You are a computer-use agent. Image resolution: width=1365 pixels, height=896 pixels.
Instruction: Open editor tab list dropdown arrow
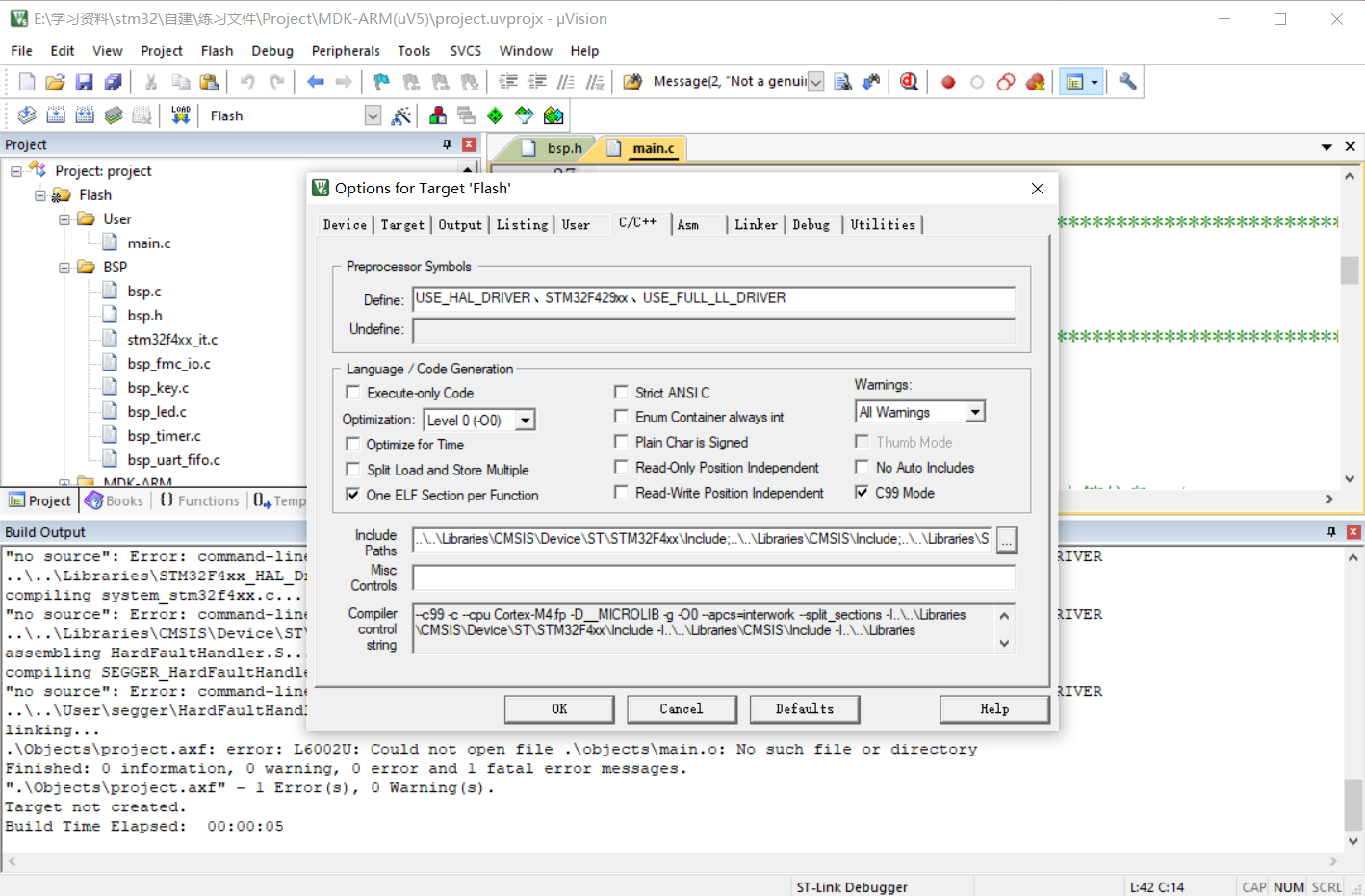point(1326,147)
